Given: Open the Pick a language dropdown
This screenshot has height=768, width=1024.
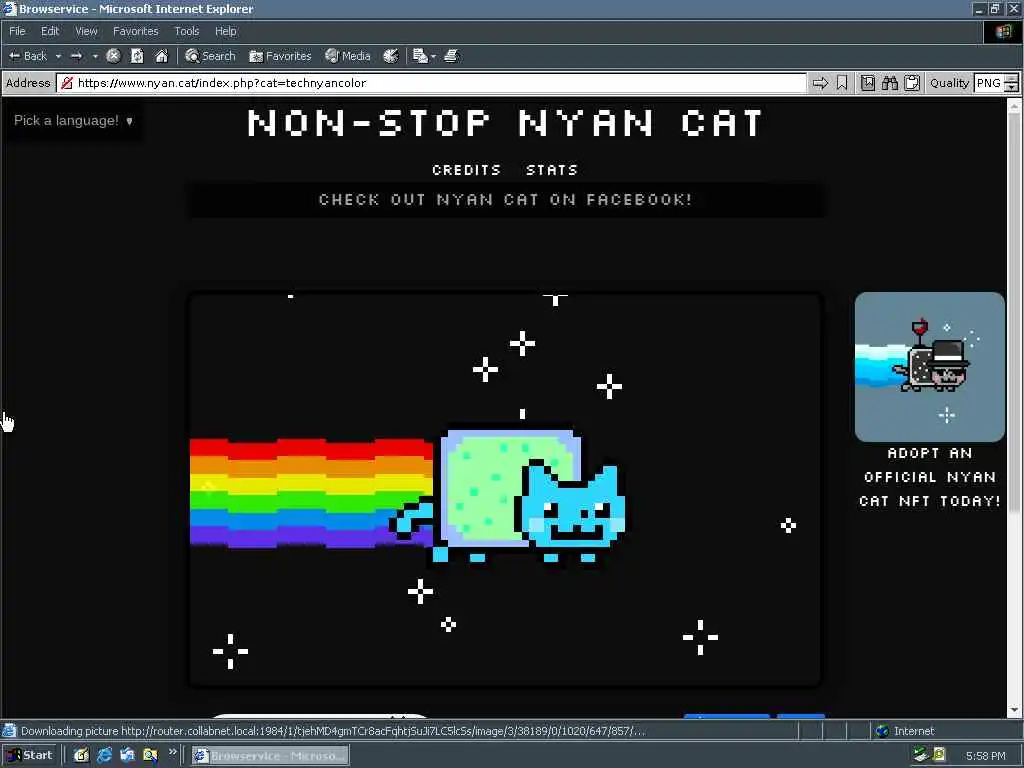Looking at the screenshot, I should pyautogui.click(x=73, y=120).
